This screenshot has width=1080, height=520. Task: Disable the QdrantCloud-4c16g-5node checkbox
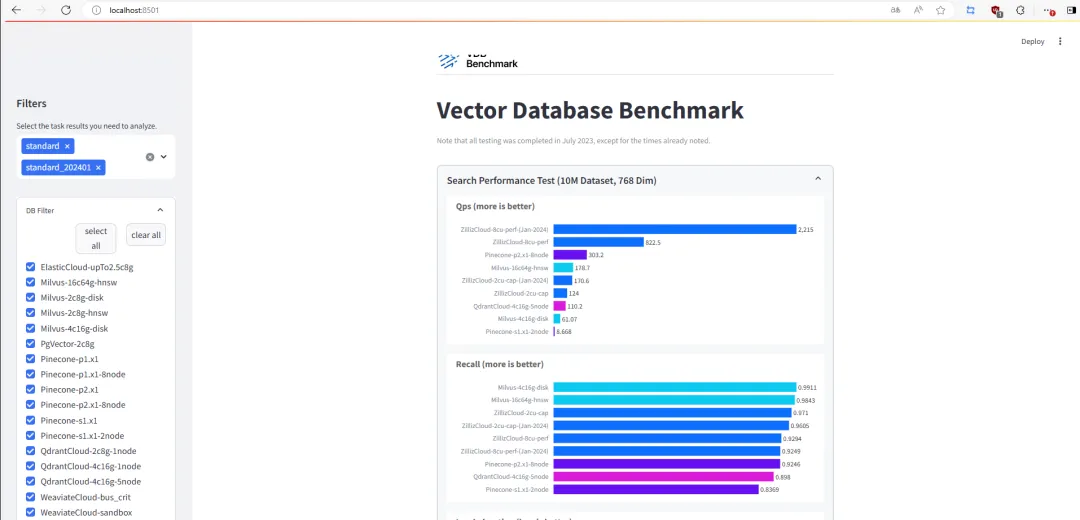30,481
